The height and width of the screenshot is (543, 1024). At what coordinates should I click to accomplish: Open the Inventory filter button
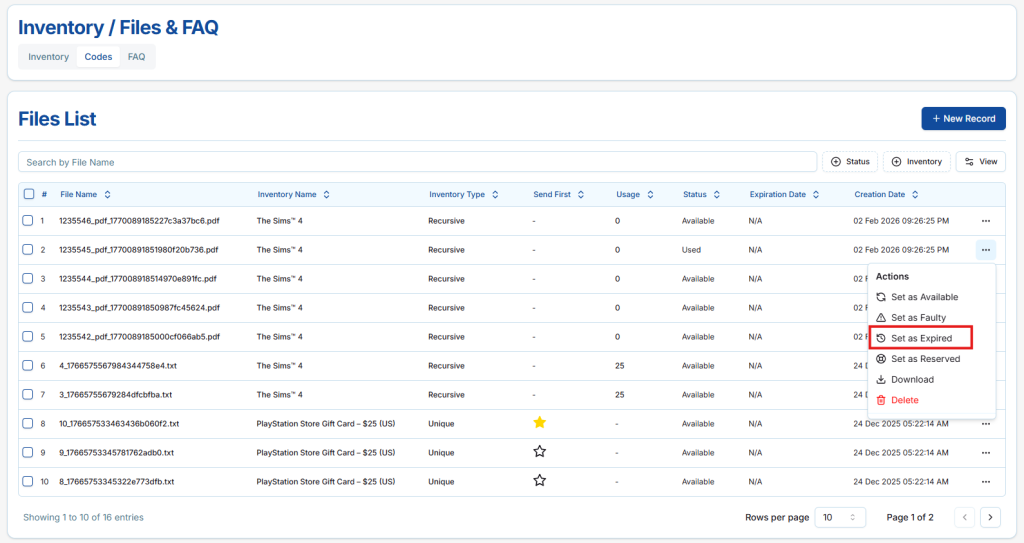tap(916, 162)
